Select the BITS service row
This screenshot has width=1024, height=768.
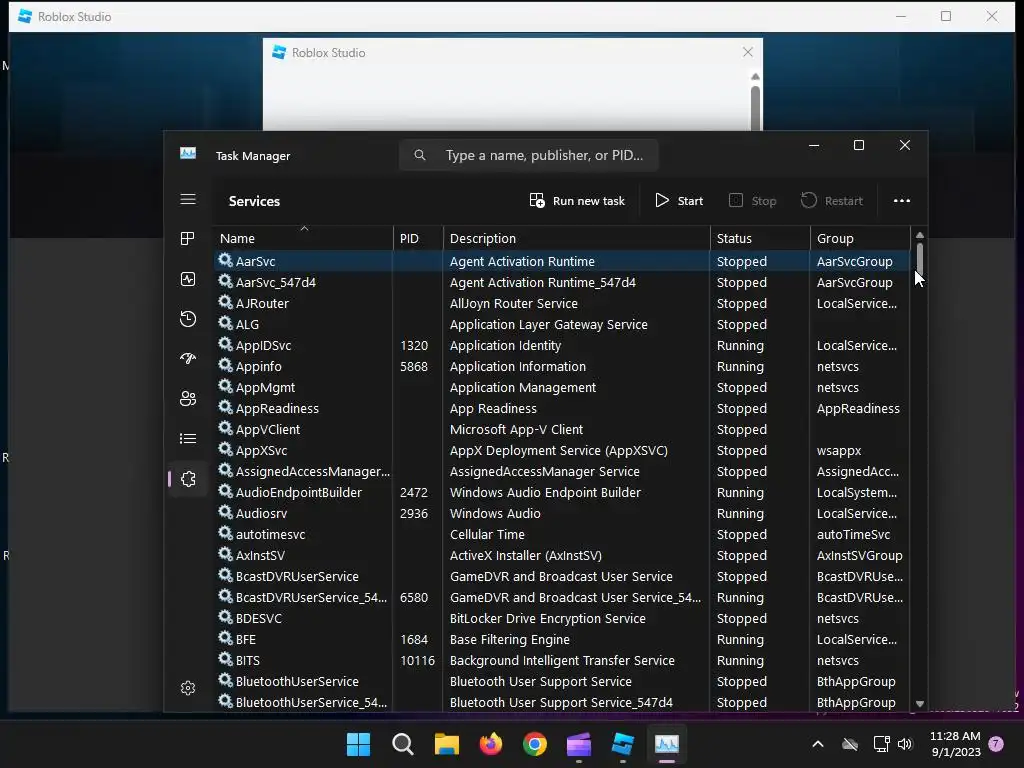562,660
